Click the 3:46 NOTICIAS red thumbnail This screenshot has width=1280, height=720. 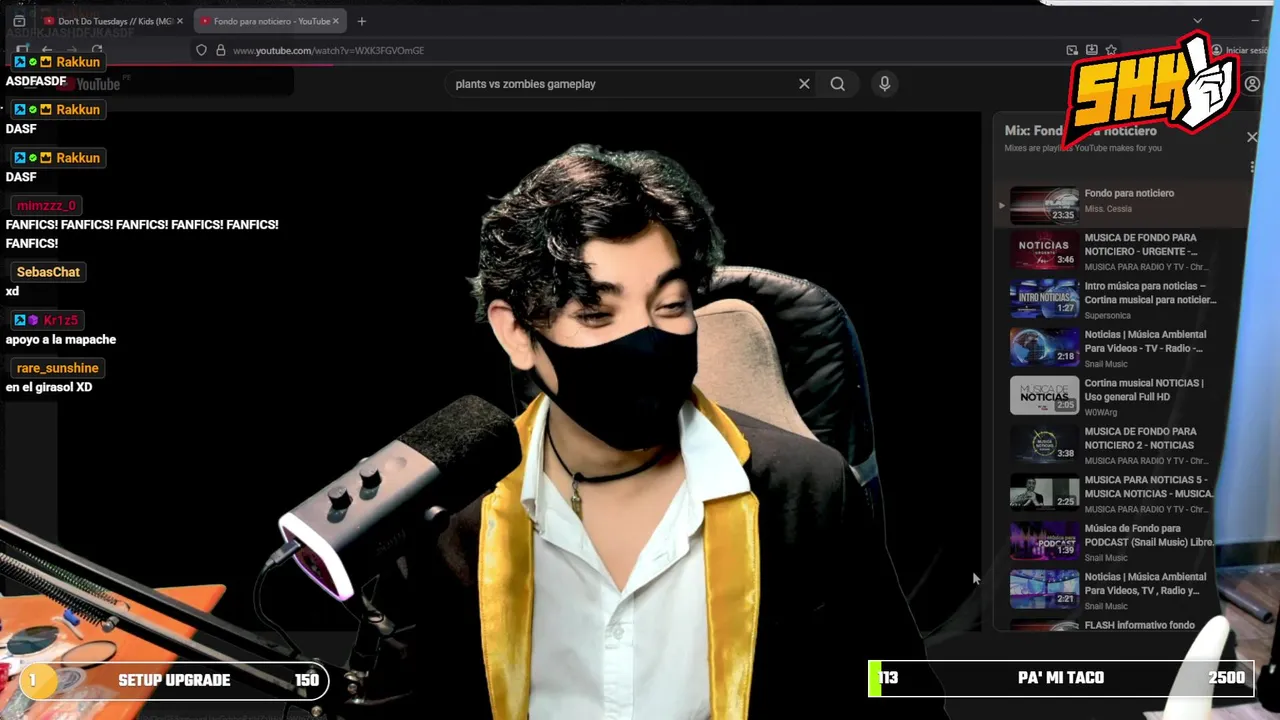click(1044, 252)
